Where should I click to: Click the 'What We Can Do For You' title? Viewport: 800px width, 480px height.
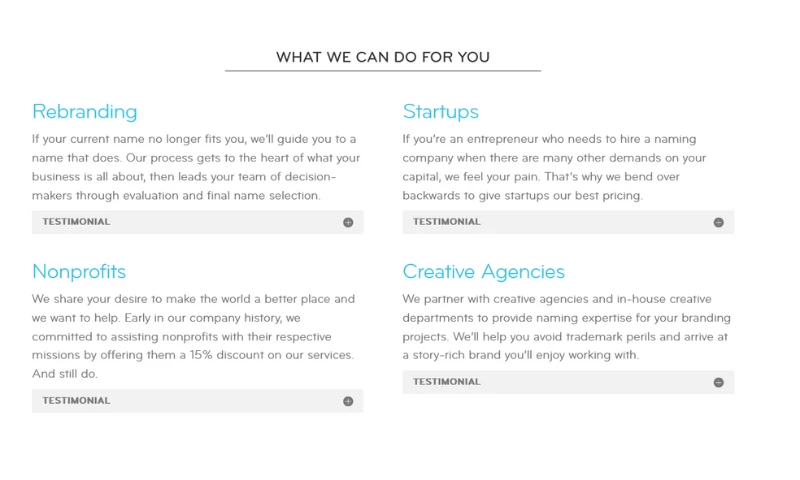click(383, 57)
